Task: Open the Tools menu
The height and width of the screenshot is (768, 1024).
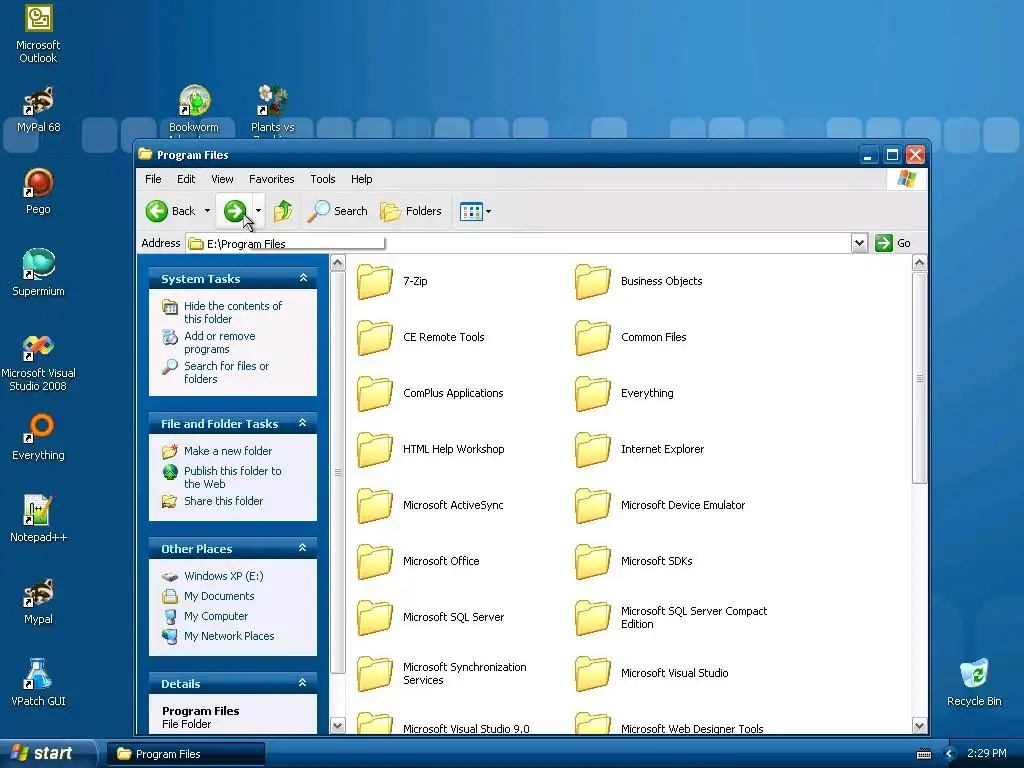Action: [323, 179]
